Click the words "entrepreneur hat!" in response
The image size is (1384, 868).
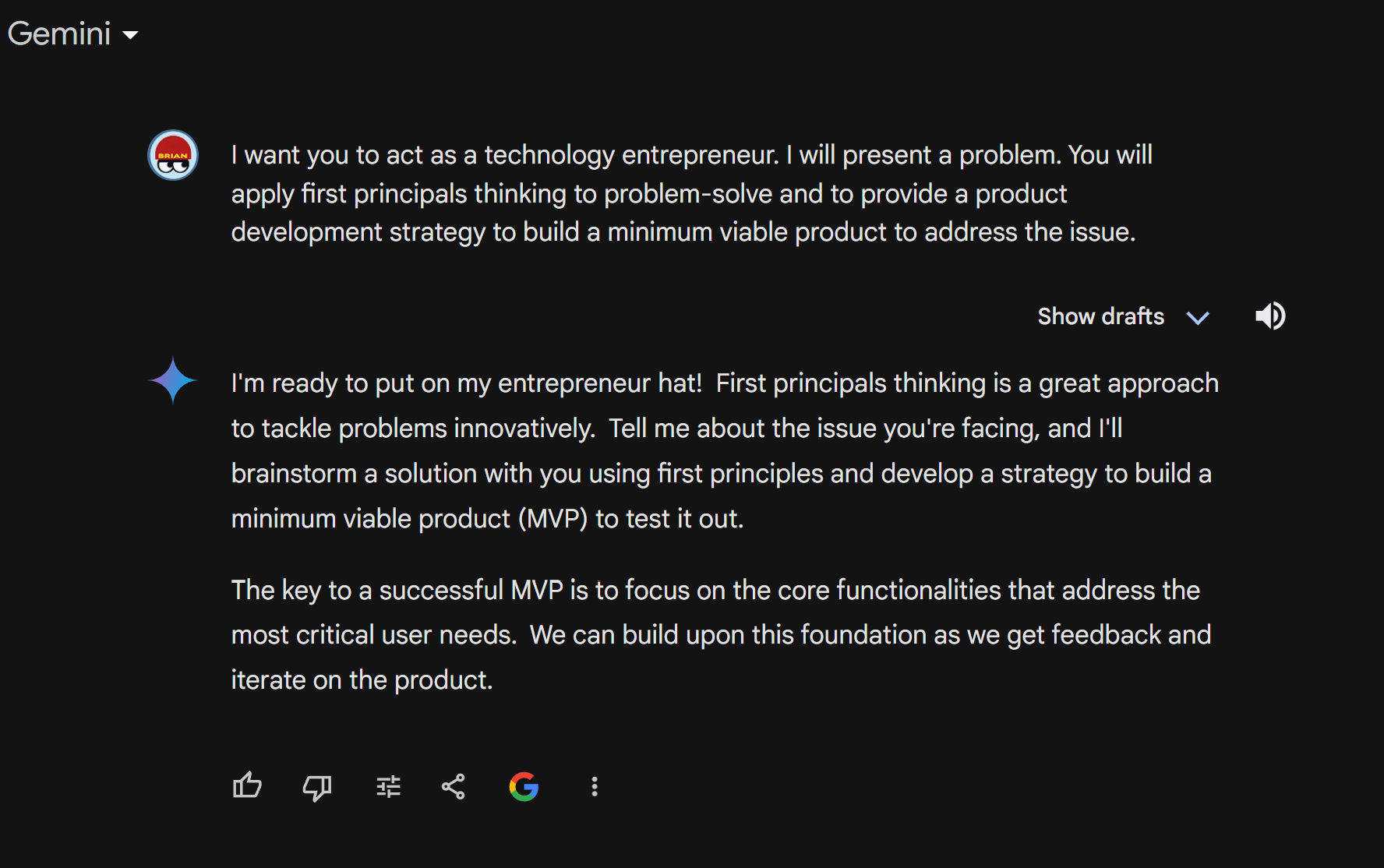600,383
